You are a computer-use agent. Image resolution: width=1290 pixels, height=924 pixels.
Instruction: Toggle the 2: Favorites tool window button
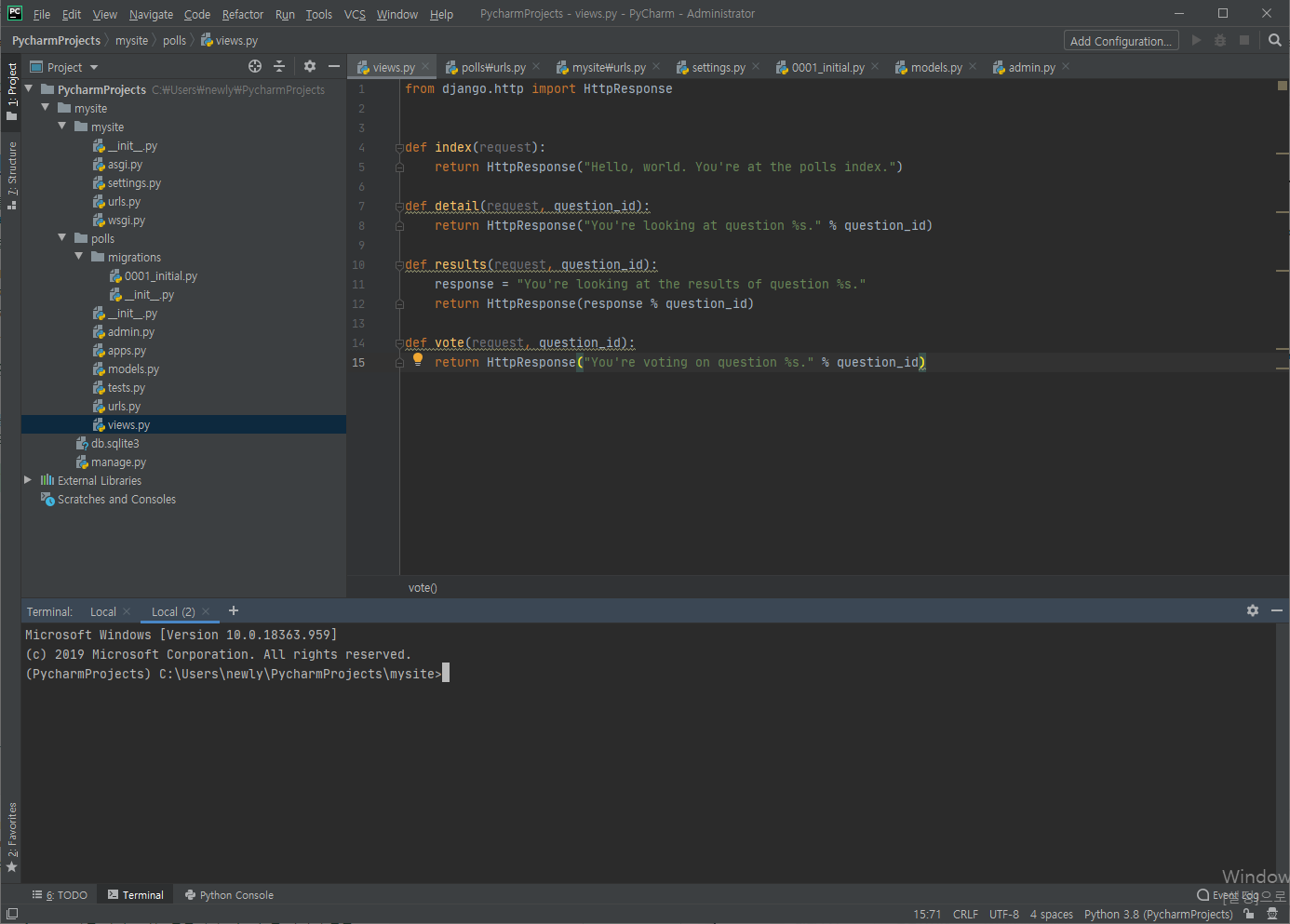[11, 837]
